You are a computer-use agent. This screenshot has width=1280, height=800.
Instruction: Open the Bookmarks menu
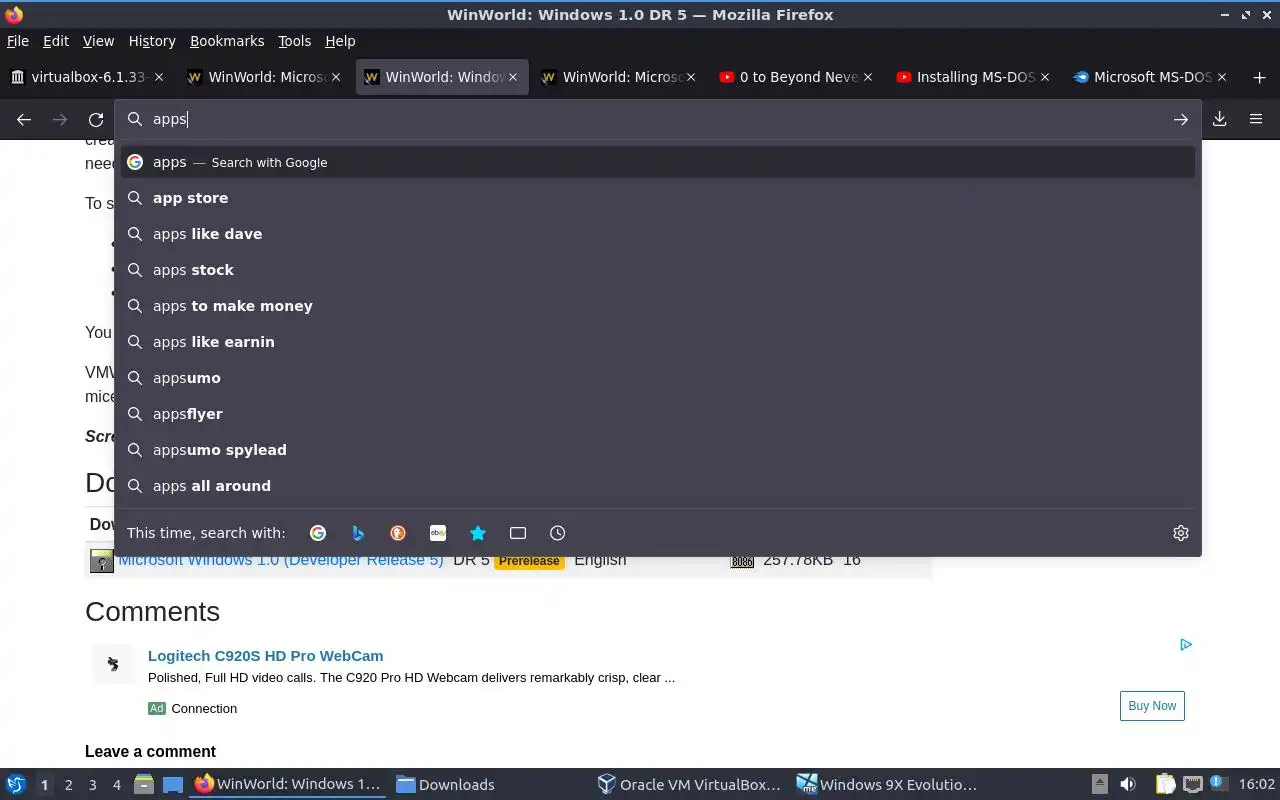coord(227,41)
